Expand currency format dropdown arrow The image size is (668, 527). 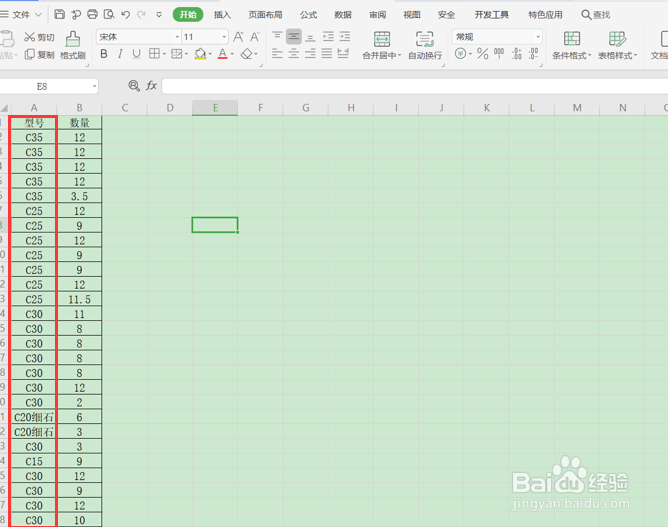[x=470, y=54]
